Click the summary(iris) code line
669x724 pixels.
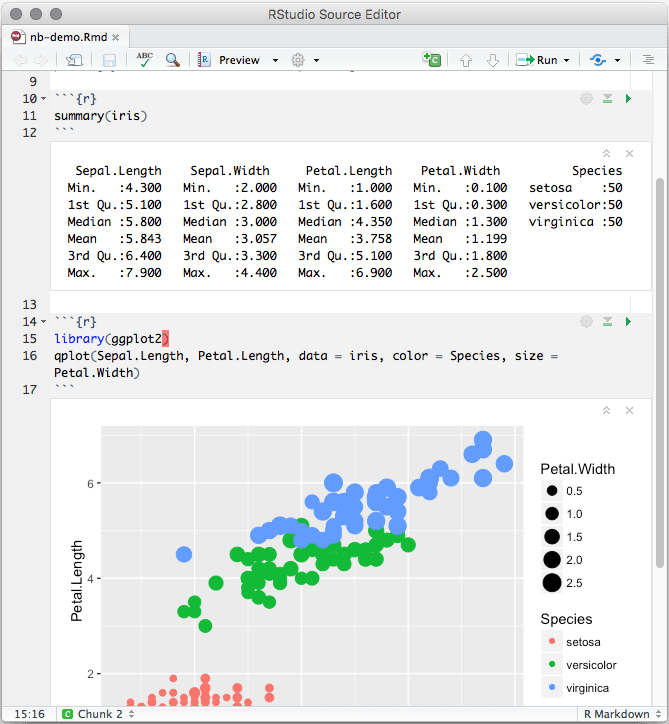101,116
